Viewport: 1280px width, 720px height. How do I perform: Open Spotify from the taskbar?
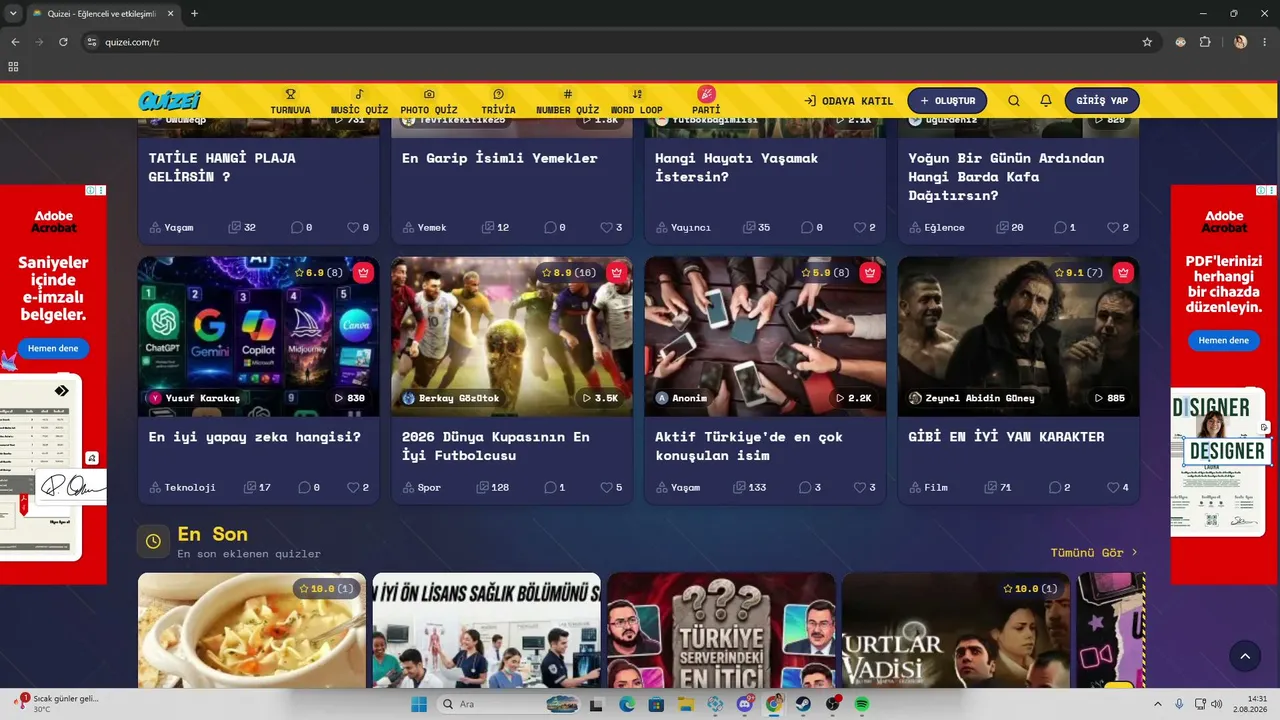[862, 704]
